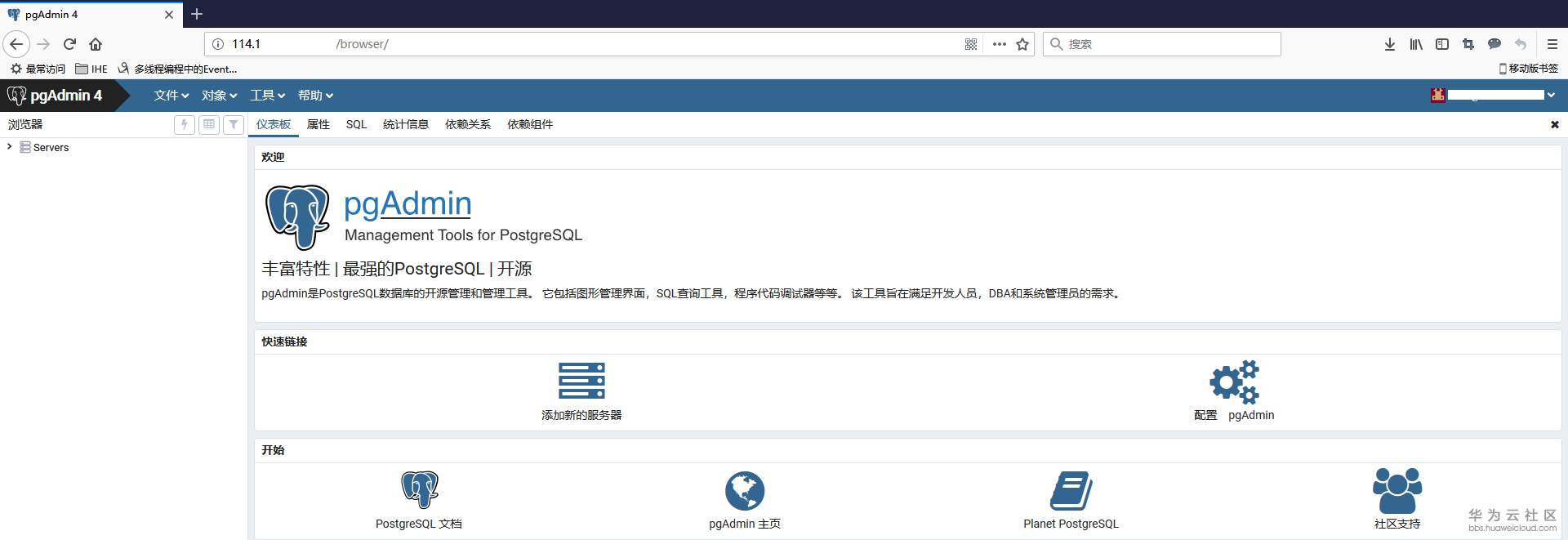Click the PostgreSQL 文档 link

(419, 524)
